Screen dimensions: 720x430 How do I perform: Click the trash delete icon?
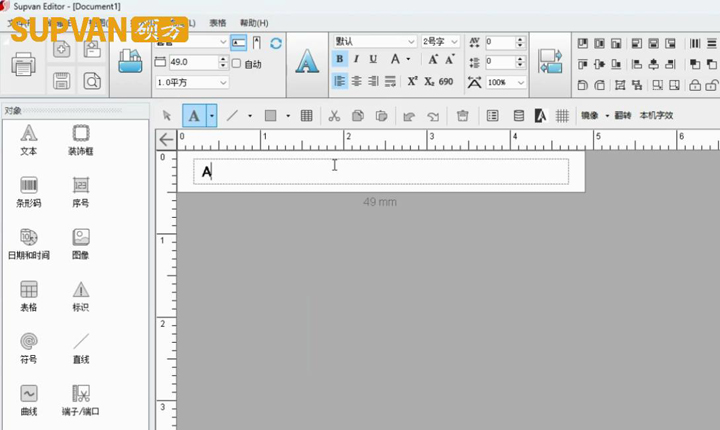click(x=462, y=116)
